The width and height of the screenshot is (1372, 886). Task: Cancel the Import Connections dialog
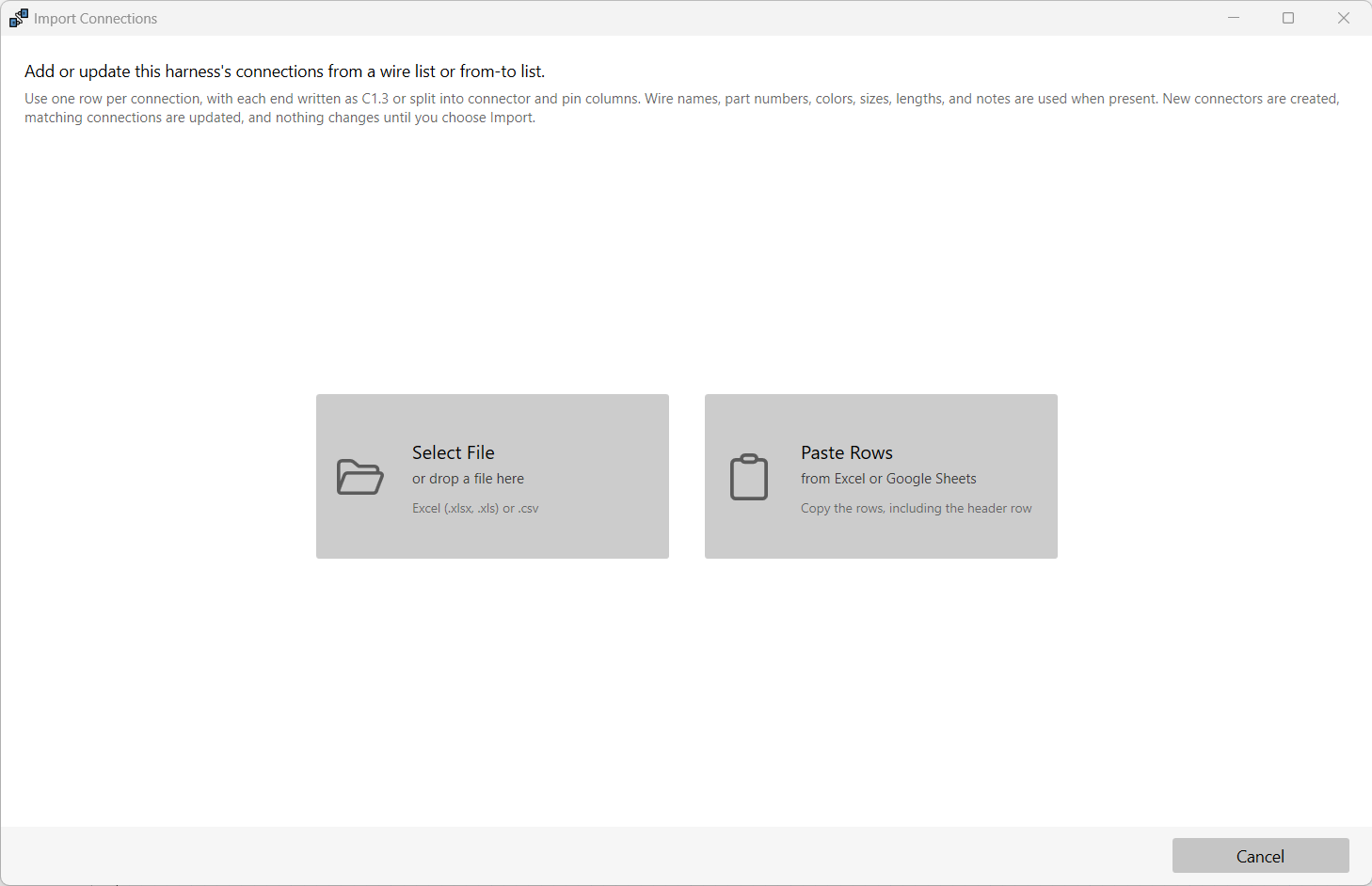pos(1260,856)
